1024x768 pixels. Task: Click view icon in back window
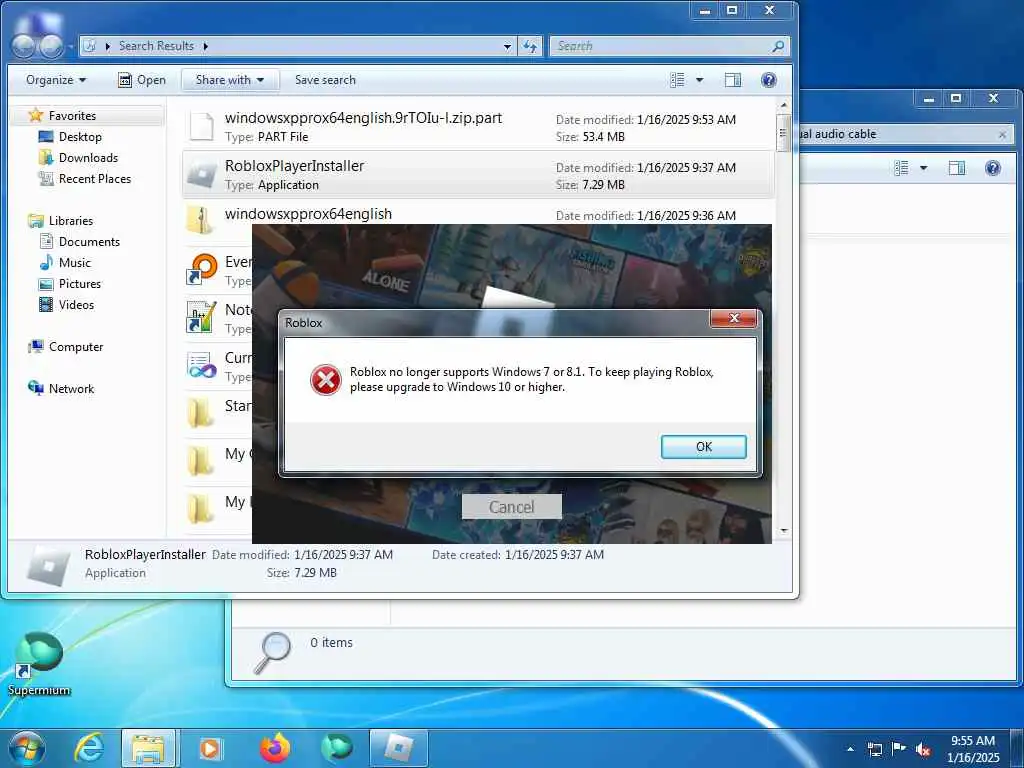tap(901, 168)
